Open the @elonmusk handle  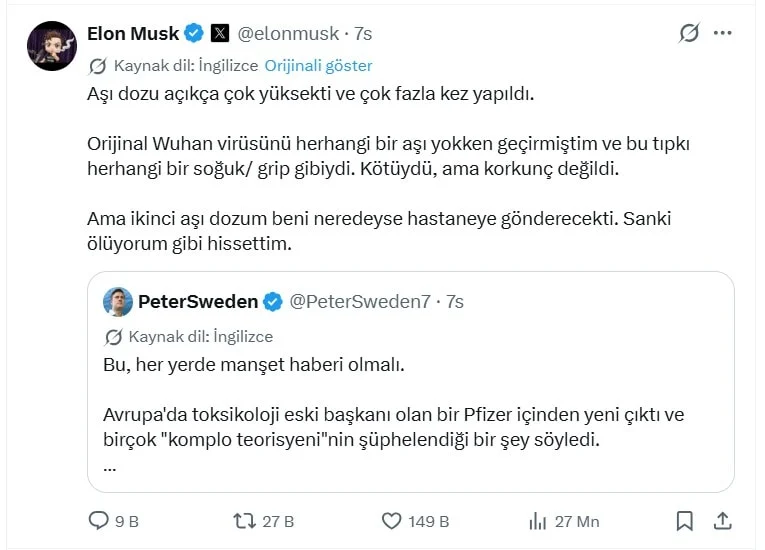pos(287,33)
